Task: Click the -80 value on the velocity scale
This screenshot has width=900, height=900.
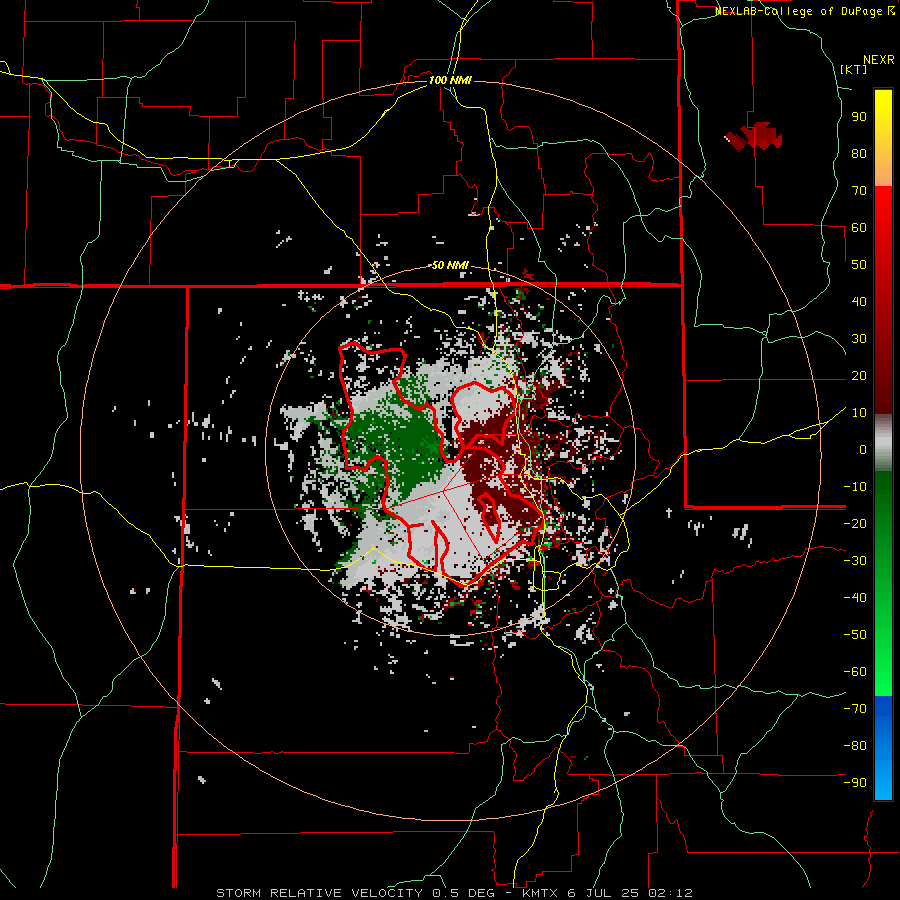Action: pos(855,746)
